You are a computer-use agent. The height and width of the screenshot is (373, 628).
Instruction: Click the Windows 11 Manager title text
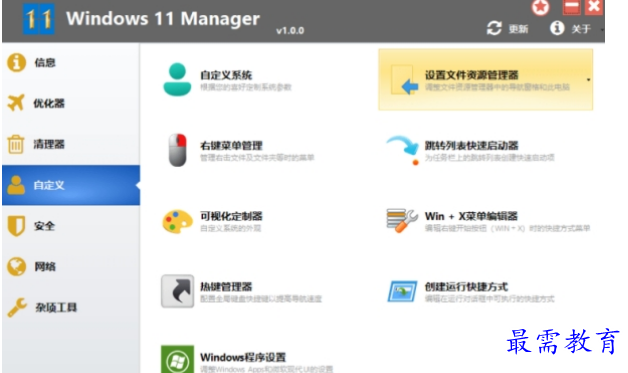click(x=163, y=19)
